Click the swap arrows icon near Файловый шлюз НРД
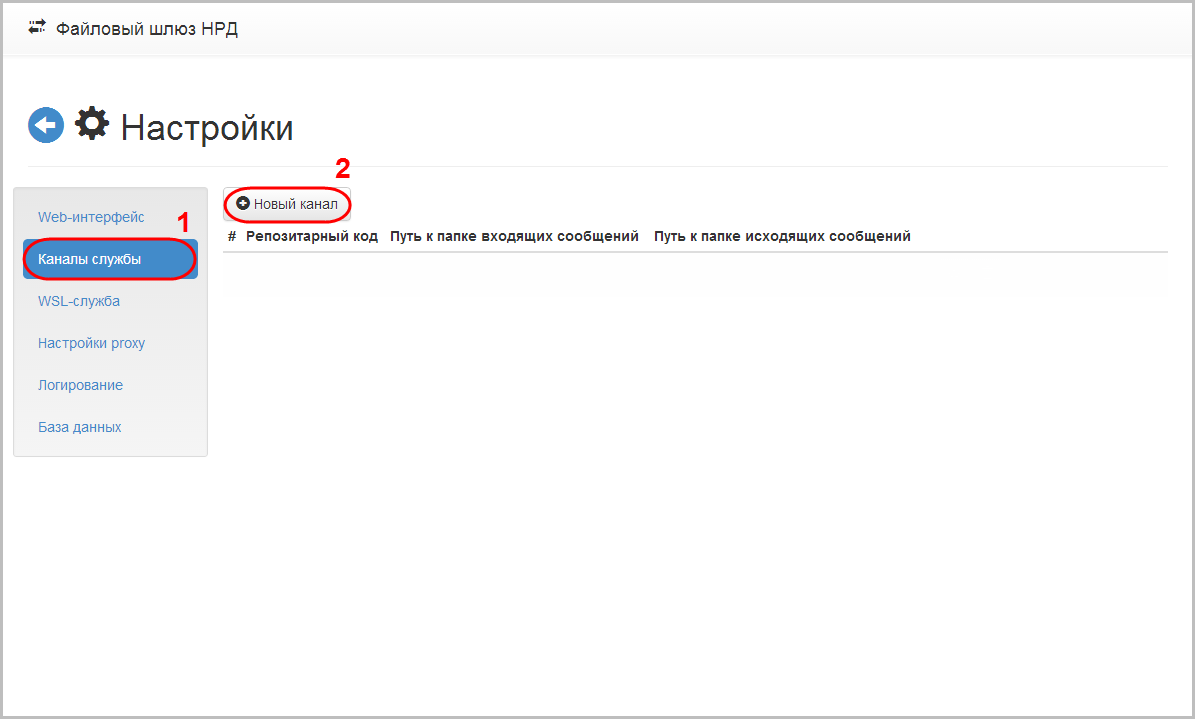The width and height of the screenshot is (1195, 719). [37, 27]
